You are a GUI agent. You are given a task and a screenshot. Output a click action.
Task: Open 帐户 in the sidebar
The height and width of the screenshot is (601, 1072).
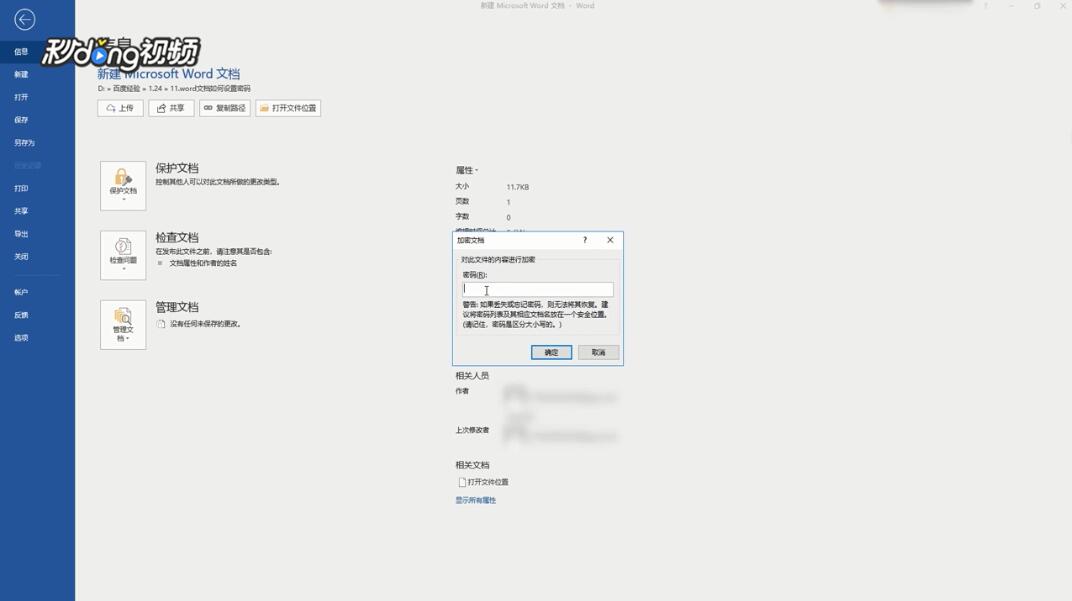[x=21, y=292]
